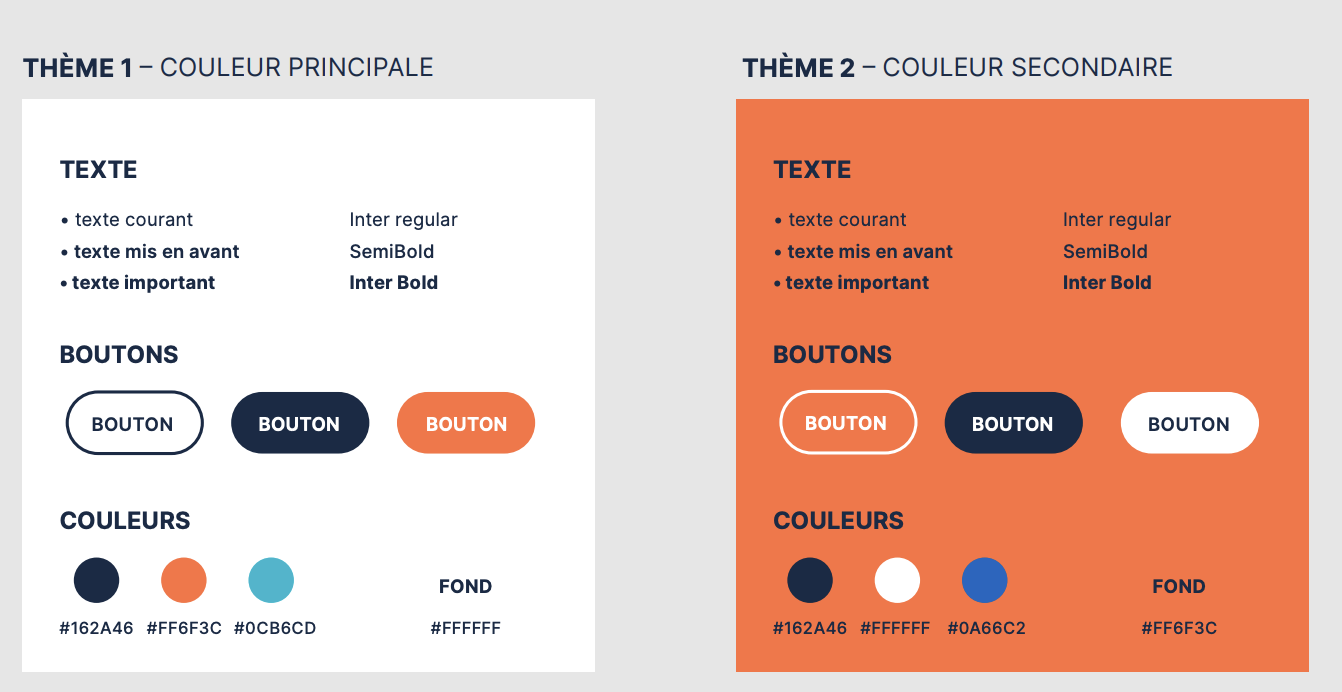Viewport: 1342px width, 692px height.
Task: Click the white filled BOUTON in Thème 2
Action: 1189,423
